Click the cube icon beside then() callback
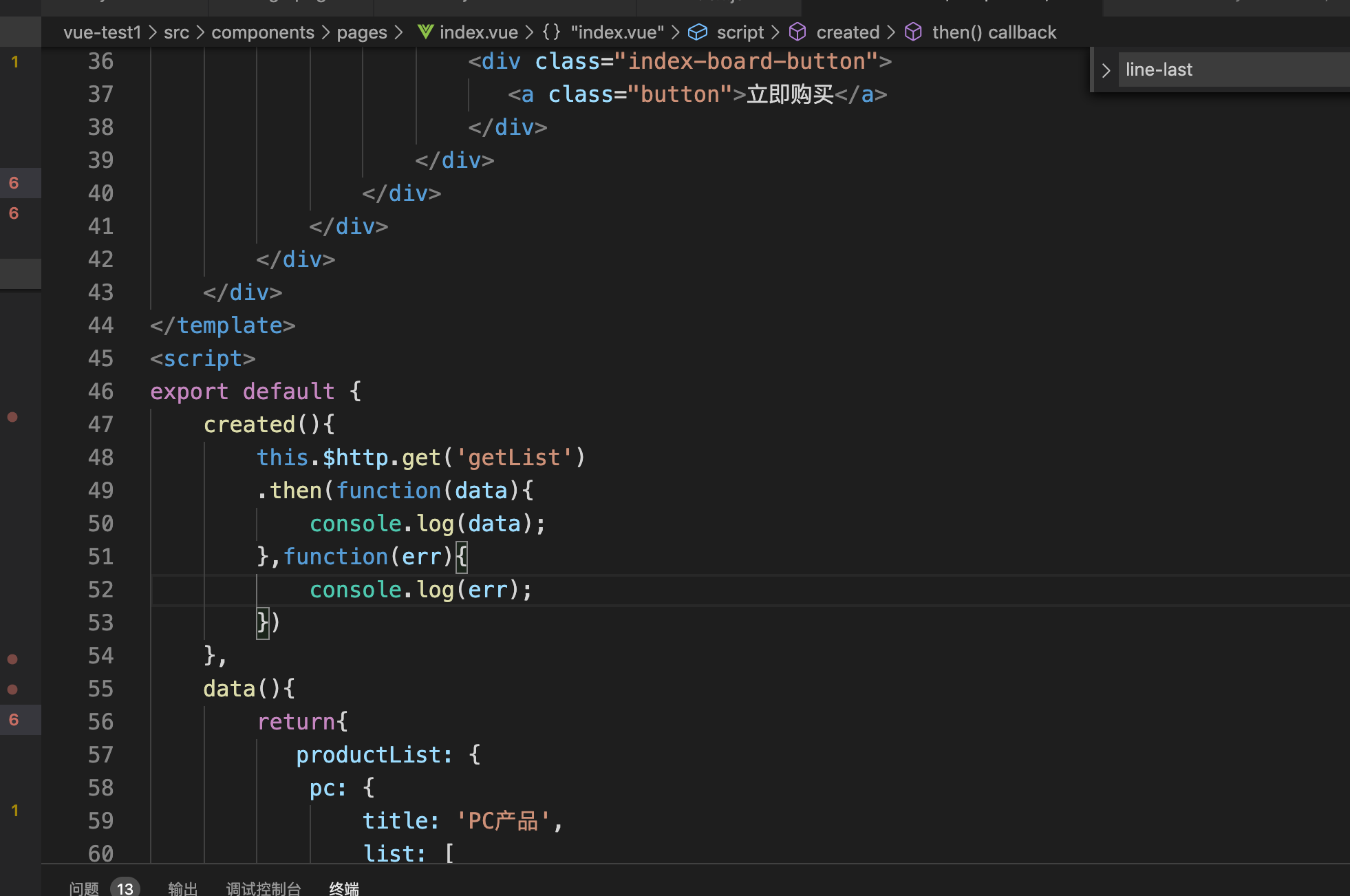Image resolution: width=1350 pixels, height=896 pixels. [x=913, y=32]
